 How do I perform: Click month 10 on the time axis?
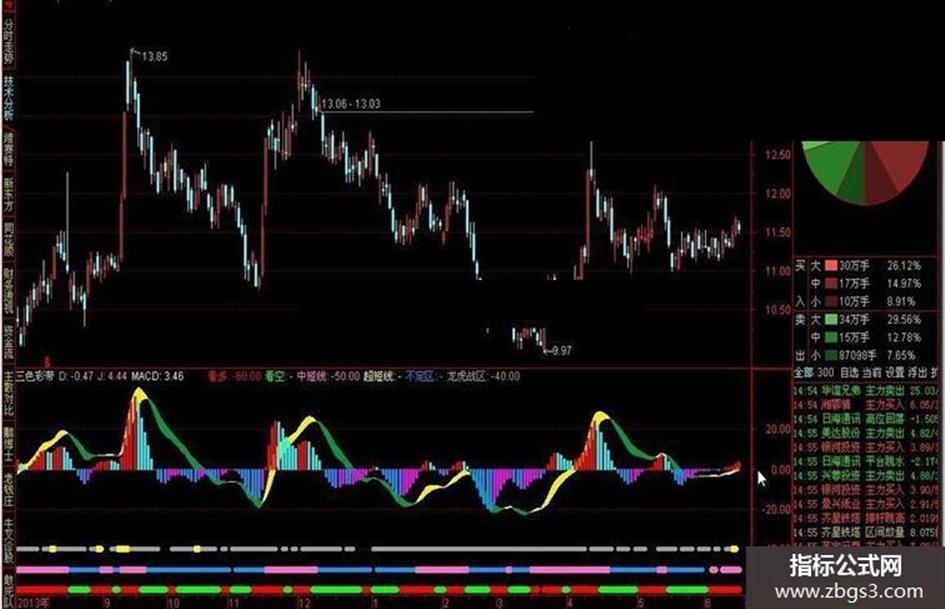[x=173, y=602]
